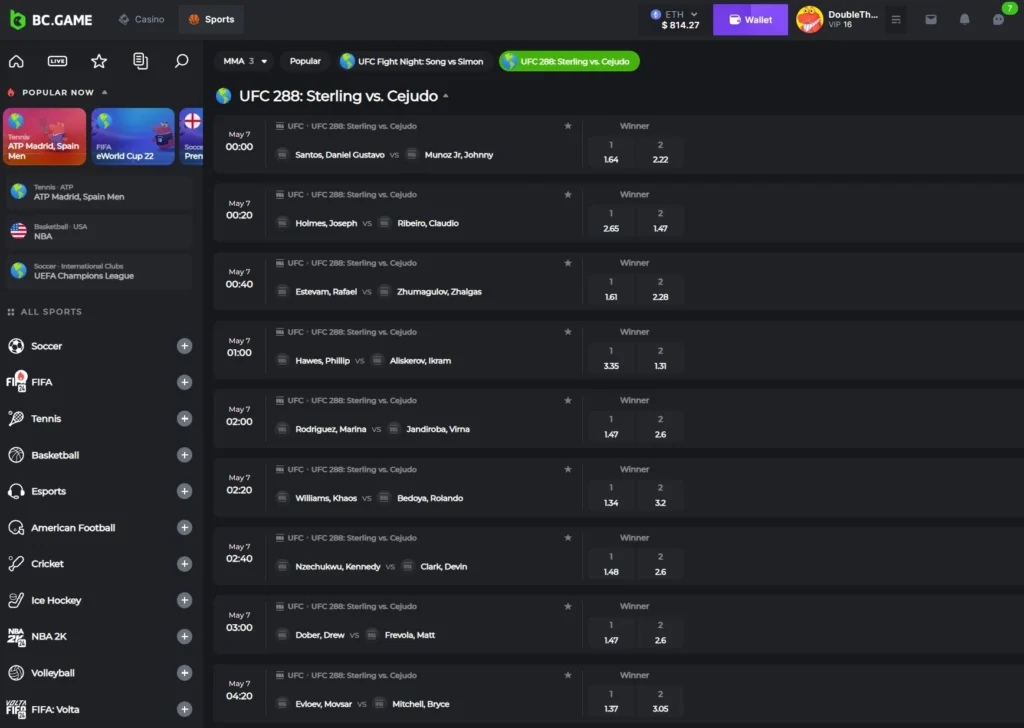This screenshot has height=728, width=1024.
Task: Collapse the UFC 288 event list header
Action: pos(446,96)
